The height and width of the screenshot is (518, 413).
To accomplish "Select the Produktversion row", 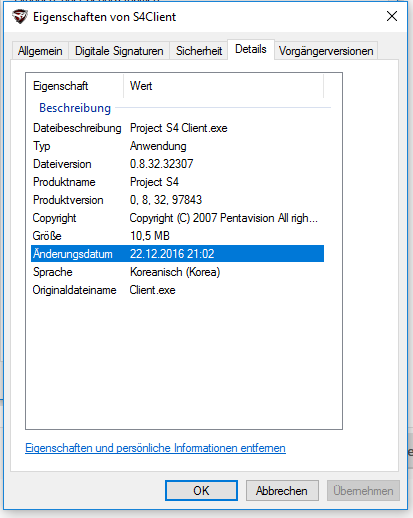I will 177,200.
